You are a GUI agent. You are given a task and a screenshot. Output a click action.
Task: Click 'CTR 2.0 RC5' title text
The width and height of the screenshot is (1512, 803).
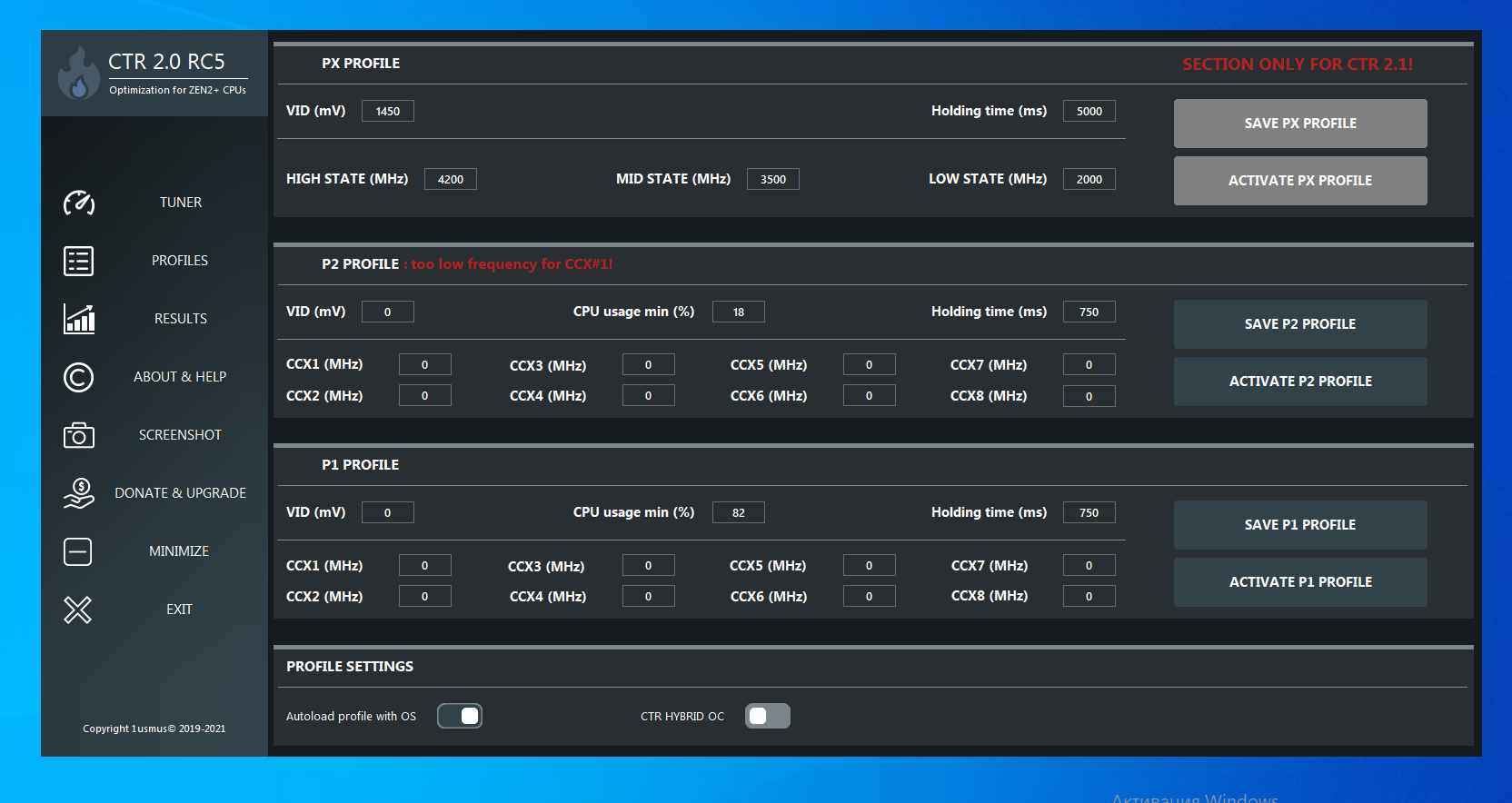tap(166, 62)
